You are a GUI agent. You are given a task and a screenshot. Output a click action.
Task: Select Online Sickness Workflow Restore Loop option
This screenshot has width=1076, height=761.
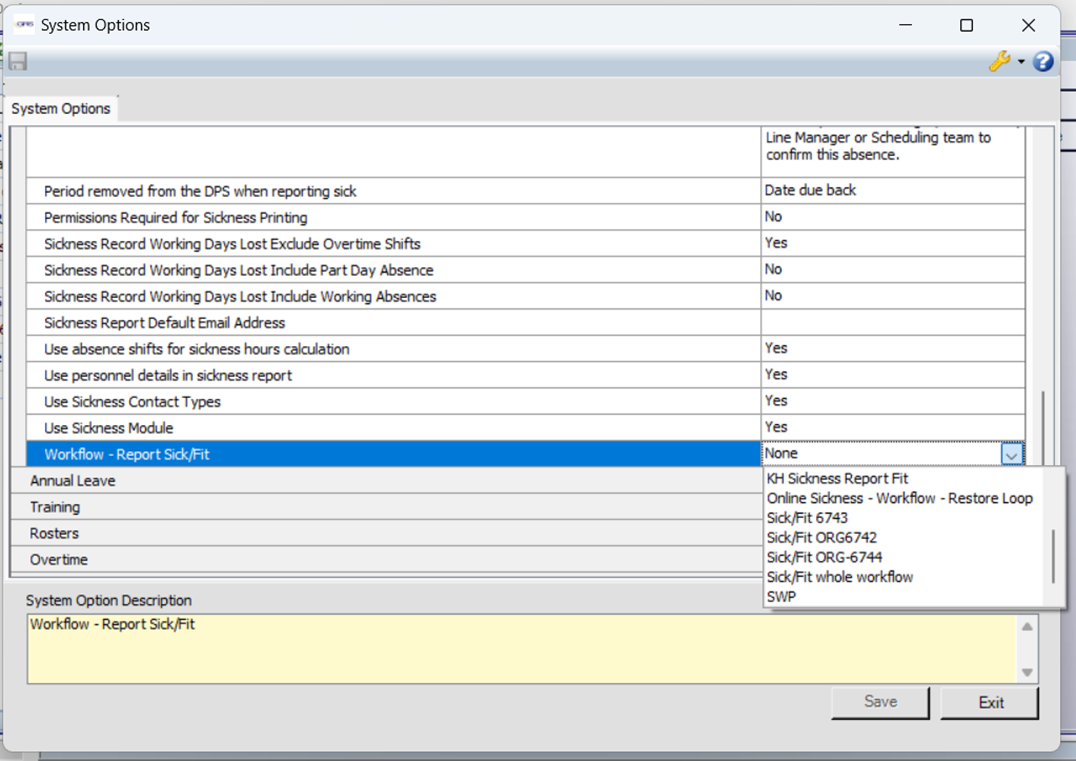[x=899, y=498]
